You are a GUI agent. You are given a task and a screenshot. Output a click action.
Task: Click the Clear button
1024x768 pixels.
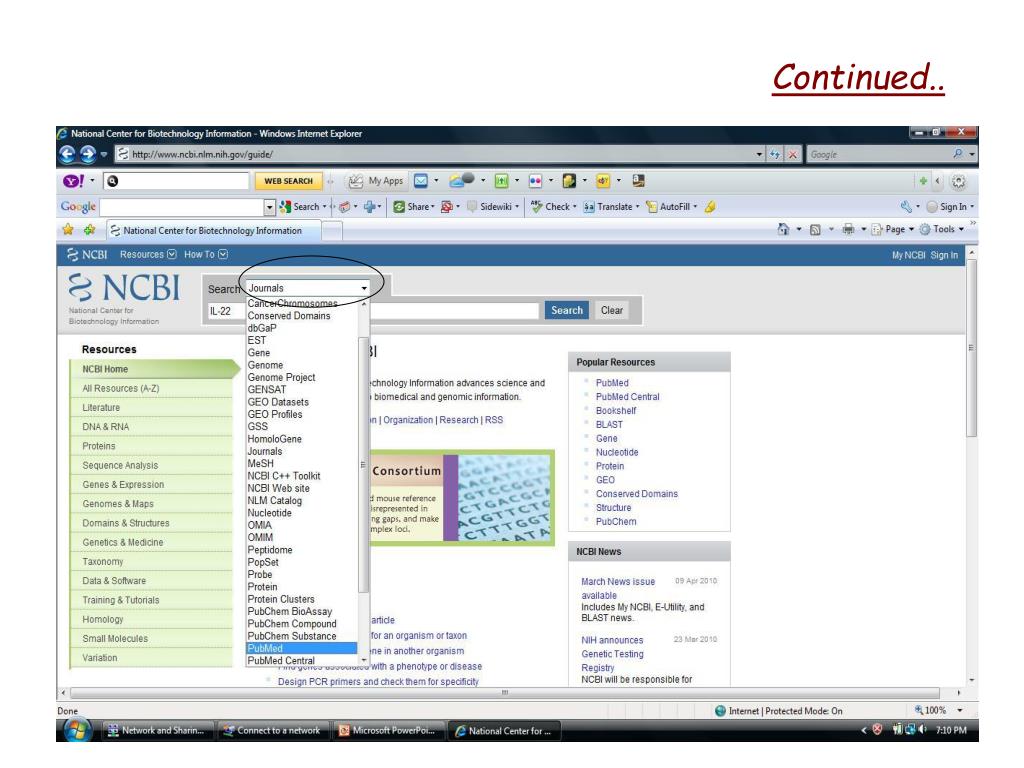click(611, 310)
